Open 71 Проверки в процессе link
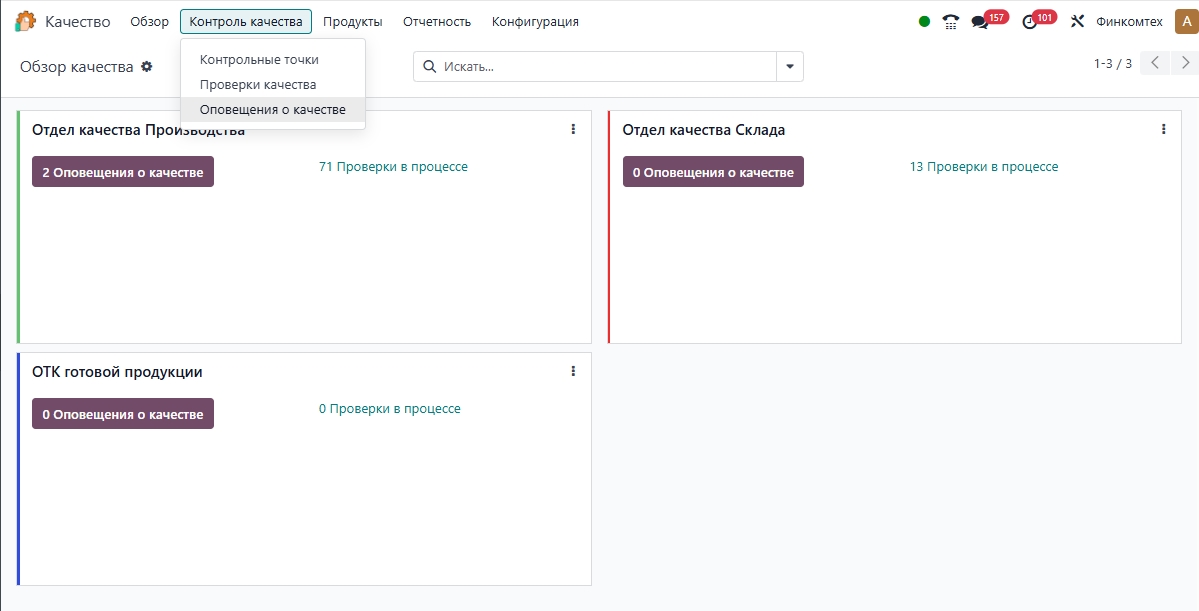The height and width of the screenshot is (611, 1199). pos(393,167)
